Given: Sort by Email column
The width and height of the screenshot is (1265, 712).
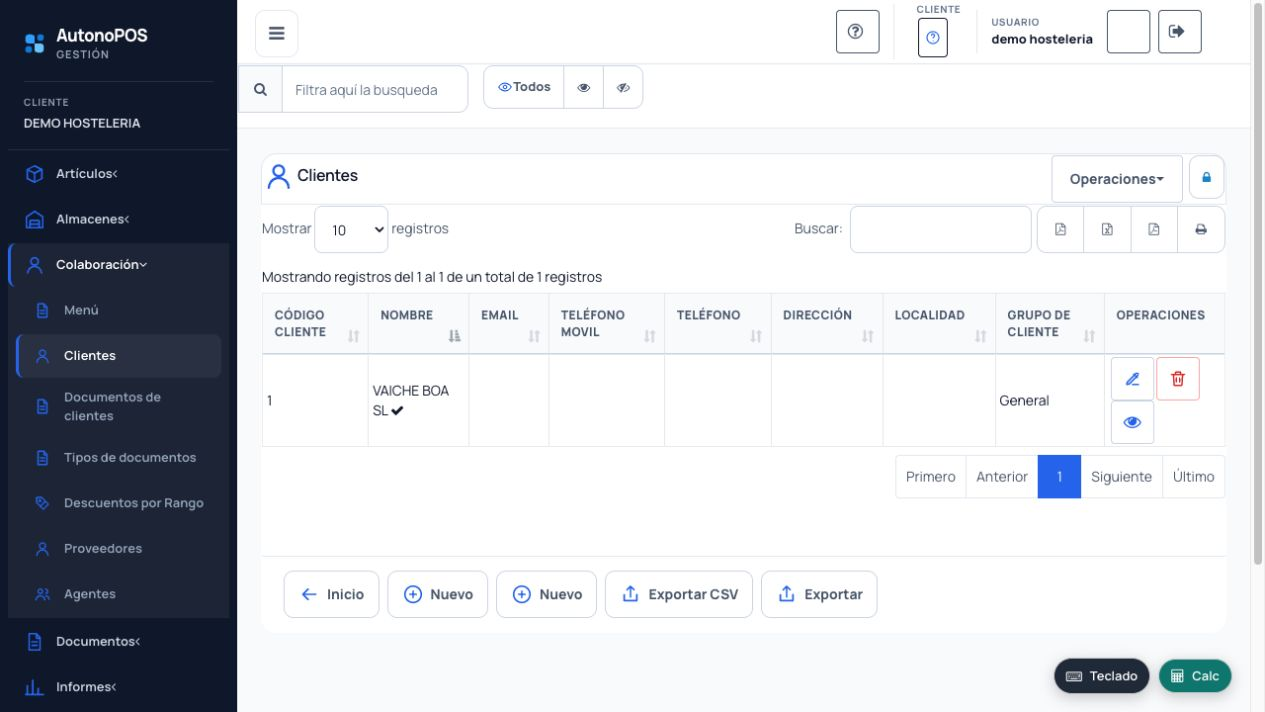Looking at the screenshot, I should (509, 324).
